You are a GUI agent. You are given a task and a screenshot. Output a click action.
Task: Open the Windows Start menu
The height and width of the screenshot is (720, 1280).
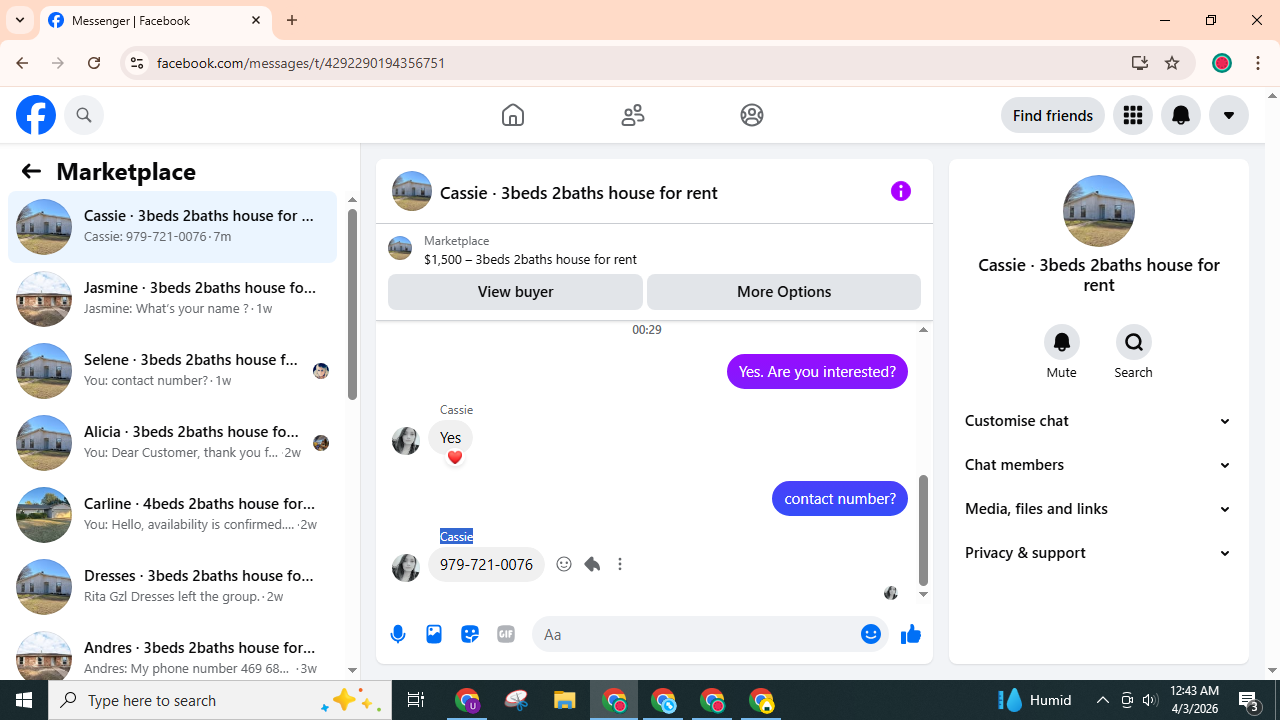coord(24,700)
